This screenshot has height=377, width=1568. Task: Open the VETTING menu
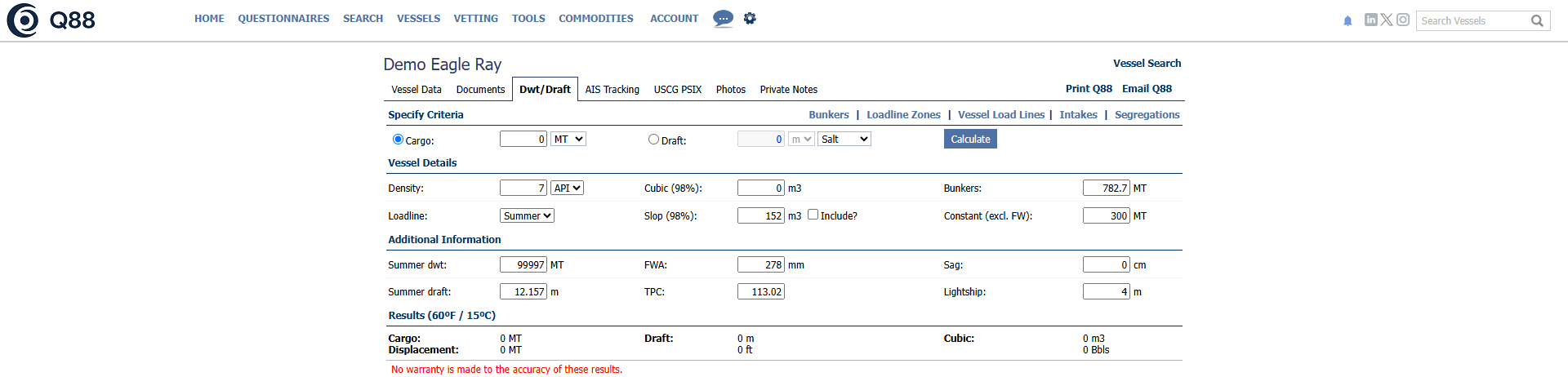475,19
